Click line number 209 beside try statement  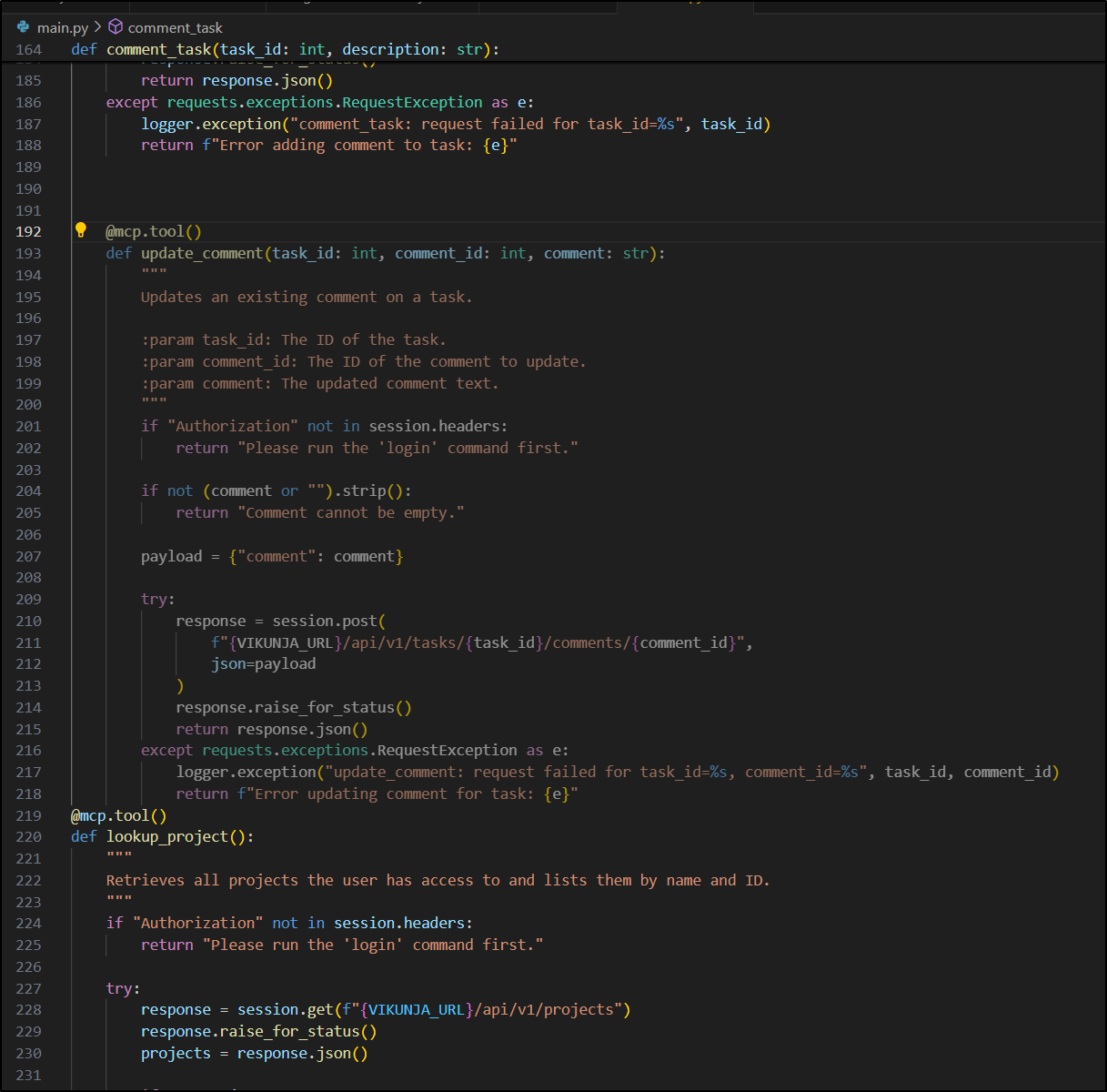(29, 600)
